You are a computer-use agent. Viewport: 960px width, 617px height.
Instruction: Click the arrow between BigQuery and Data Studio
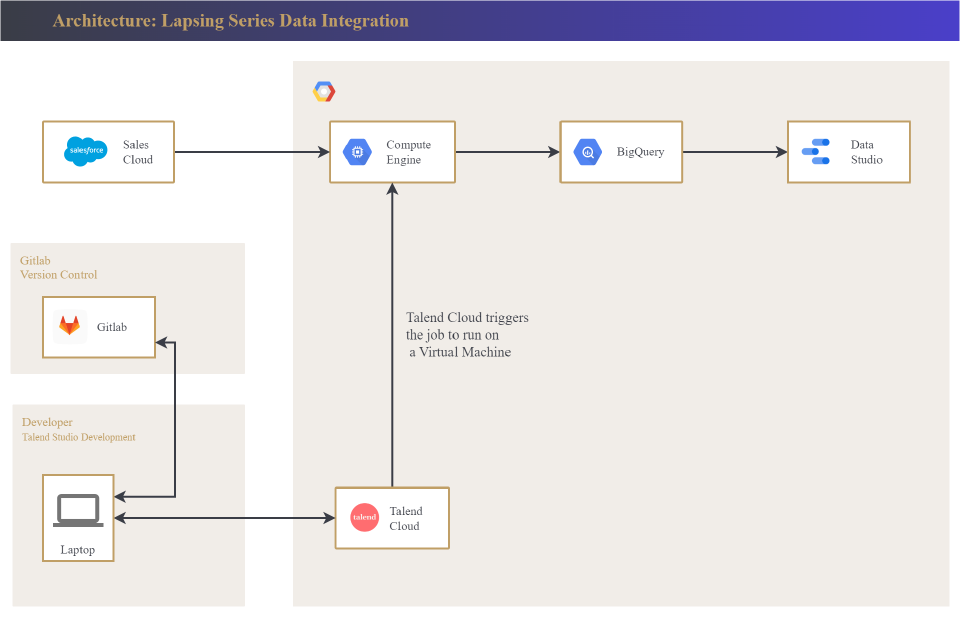click(734, 152)
